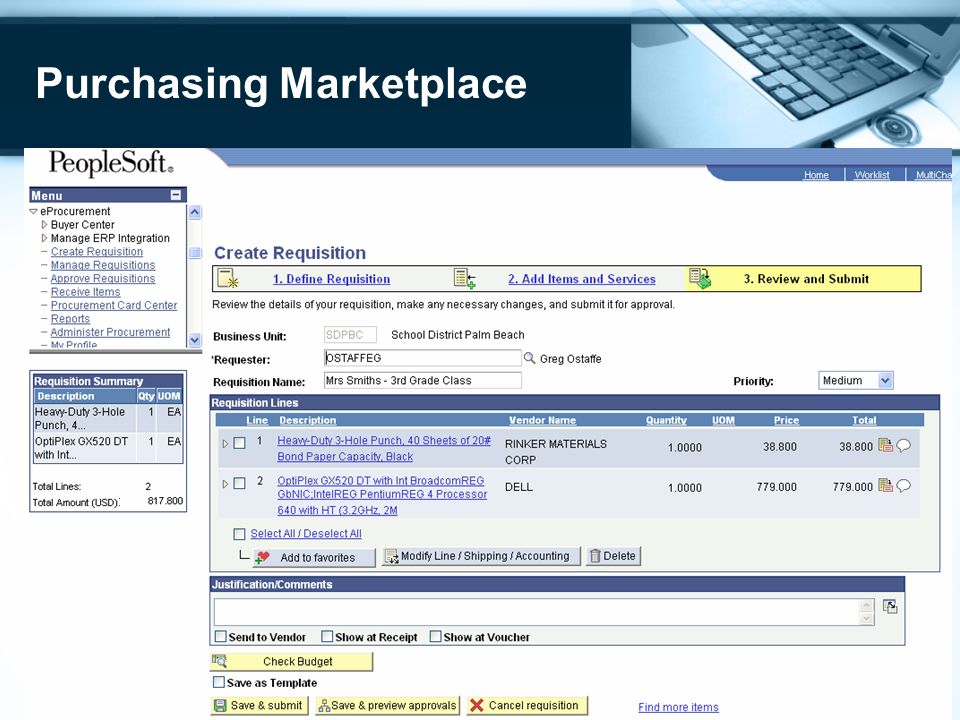This screenshot has height=720, width=960.
Task: Open the Reports menu link
Action: 70,319
